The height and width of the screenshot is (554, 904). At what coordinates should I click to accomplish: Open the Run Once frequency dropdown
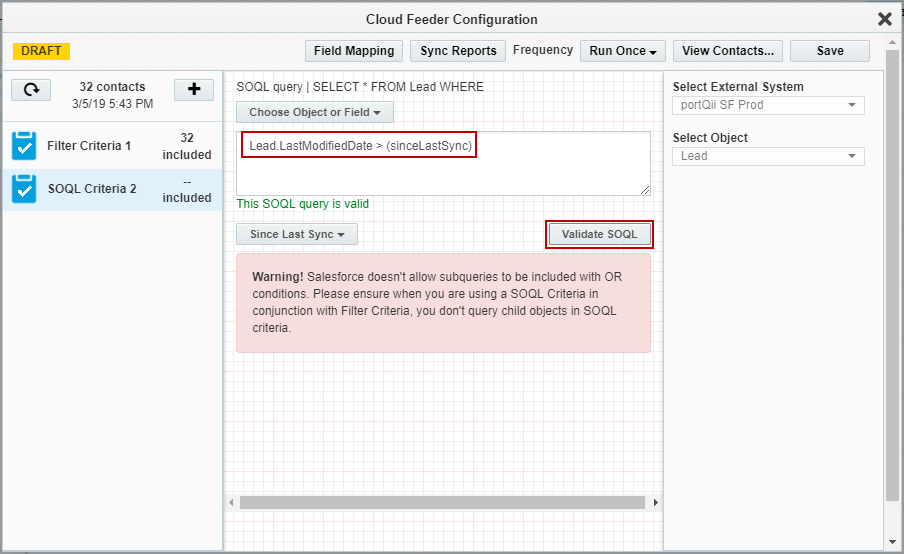622,51
